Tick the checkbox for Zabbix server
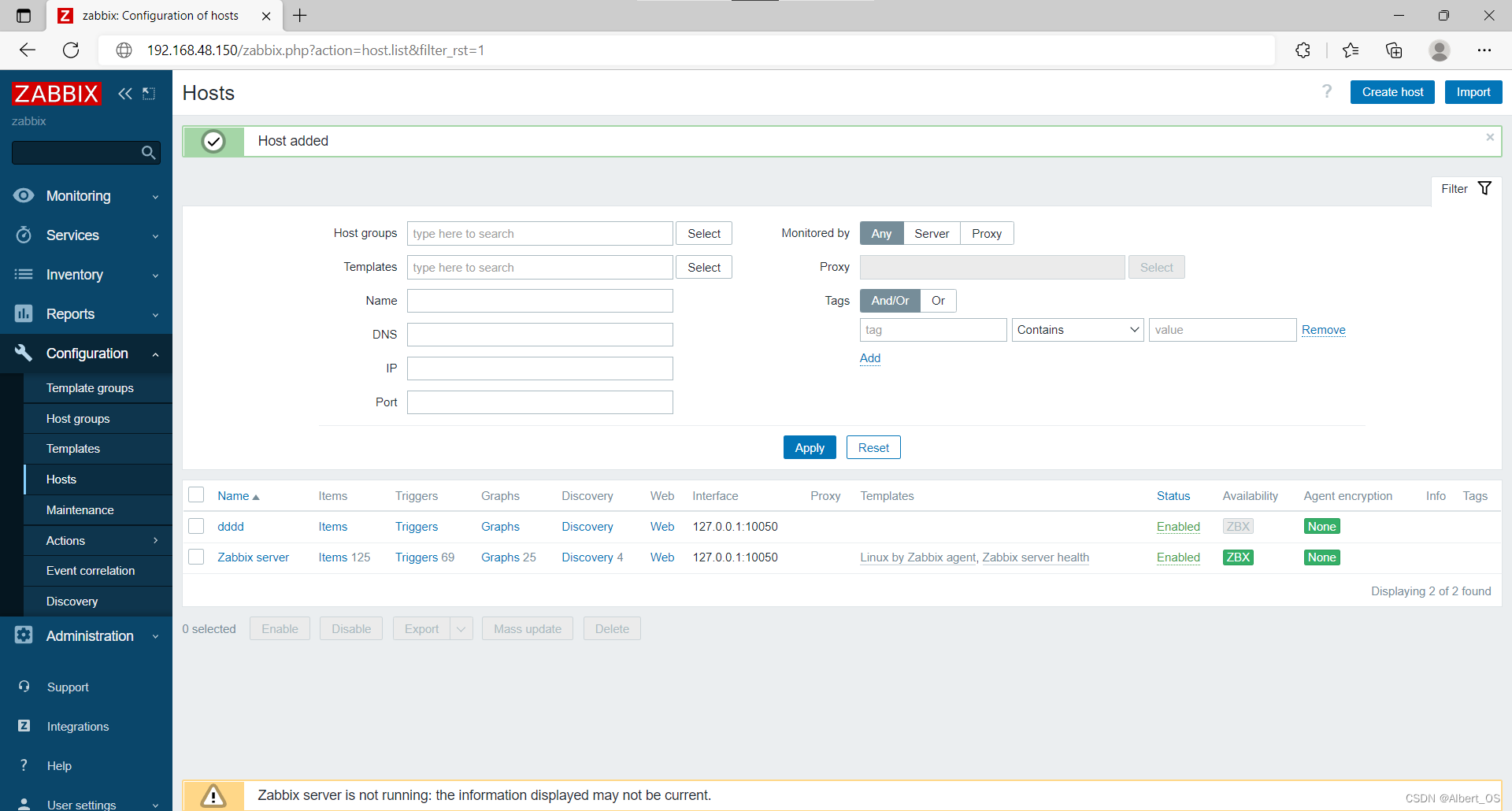 coord(197,557)
